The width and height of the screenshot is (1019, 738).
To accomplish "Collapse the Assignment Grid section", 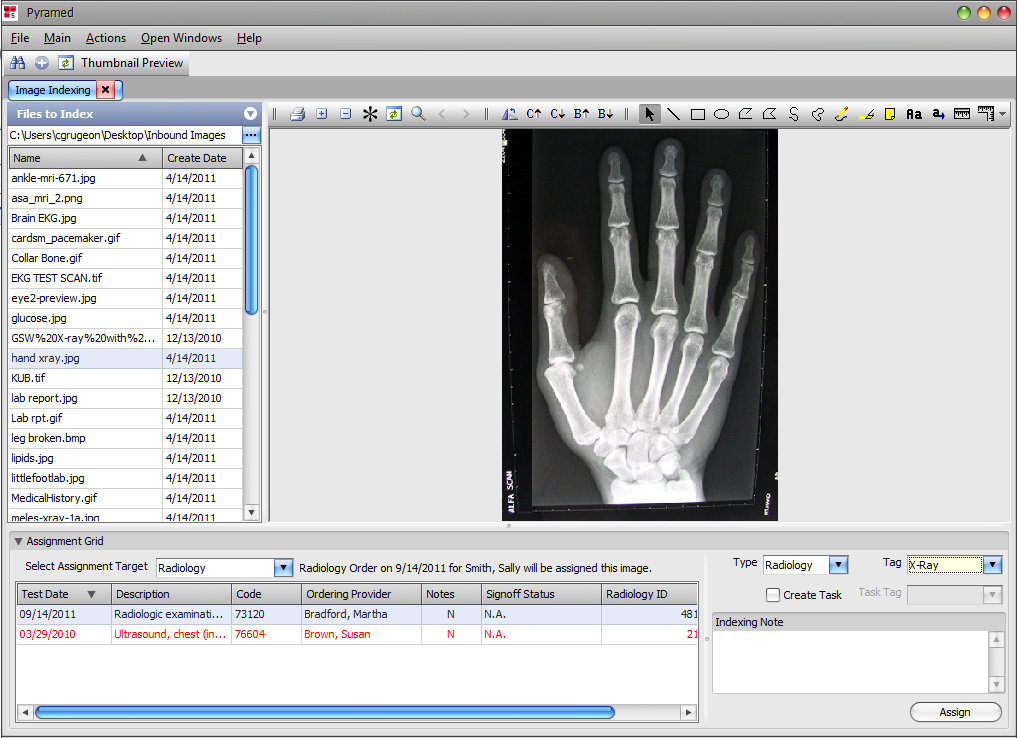I will 18,541.
